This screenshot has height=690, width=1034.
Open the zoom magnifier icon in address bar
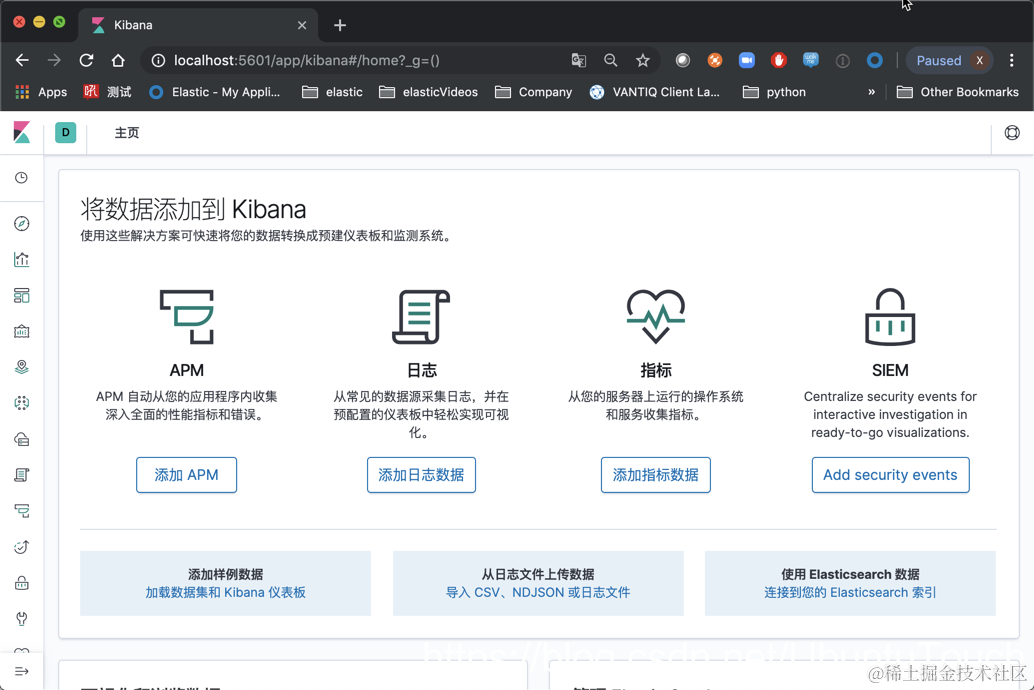pos(611,61)
